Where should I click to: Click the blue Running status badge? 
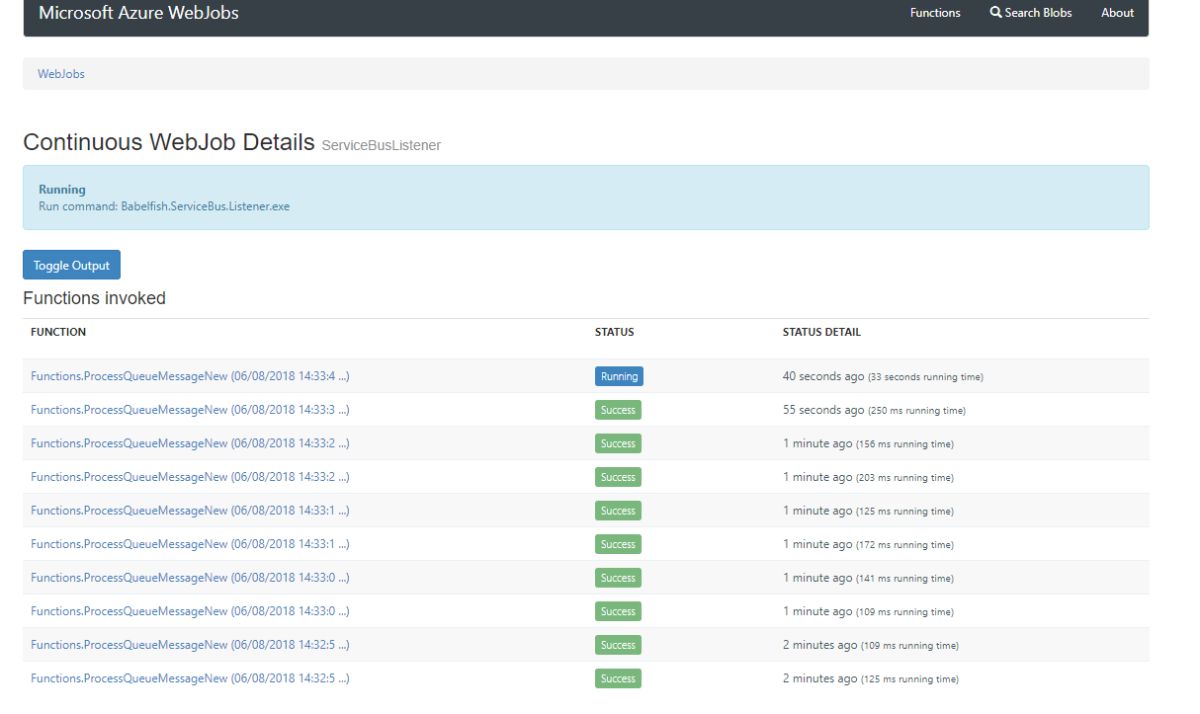[x=619, y=376]
